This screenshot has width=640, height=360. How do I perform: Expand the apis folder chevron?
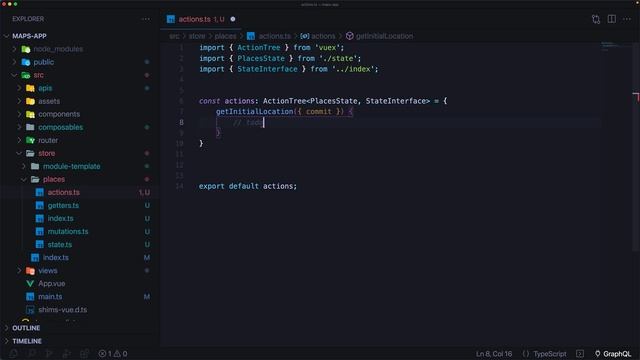tap(19, 88)
